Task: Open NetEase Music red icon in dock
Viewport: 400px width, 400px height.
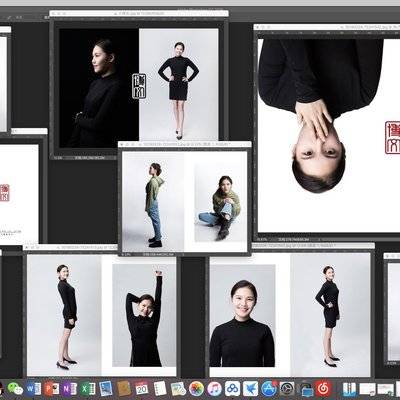Action: coord(323,389)
